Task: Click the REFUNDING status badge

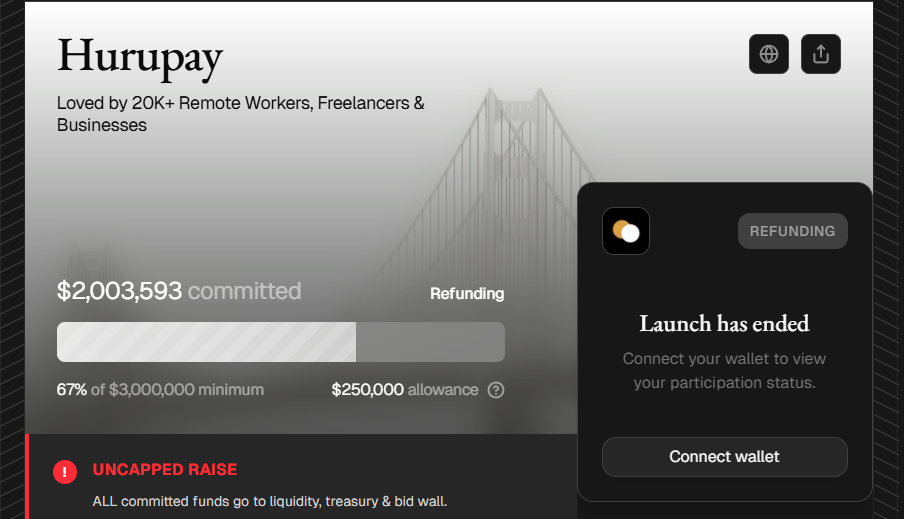Action: tap(792, 231)
